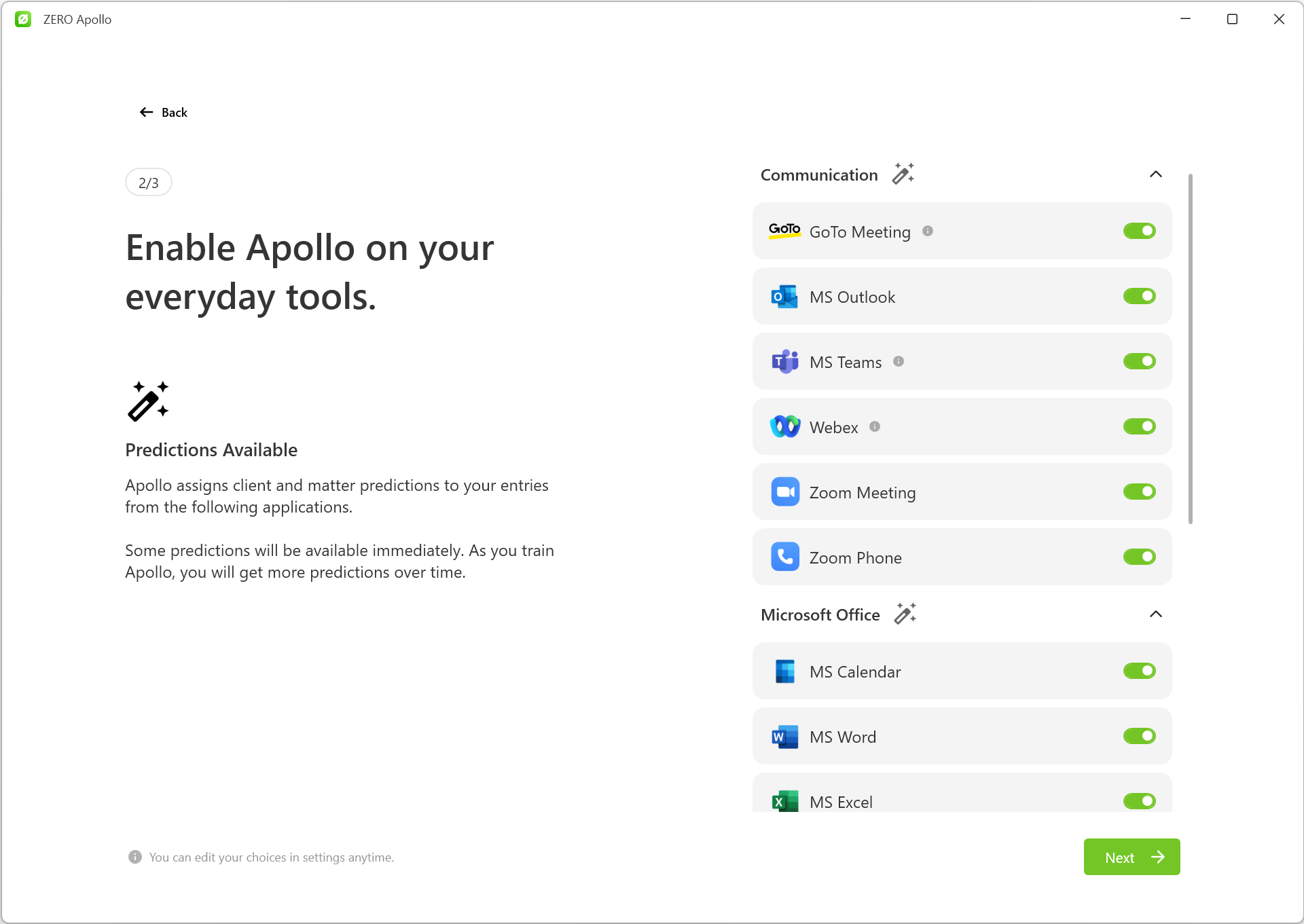Click the MS Teams icon
The width and height of the screenshot is (1304, 924).
784,361
